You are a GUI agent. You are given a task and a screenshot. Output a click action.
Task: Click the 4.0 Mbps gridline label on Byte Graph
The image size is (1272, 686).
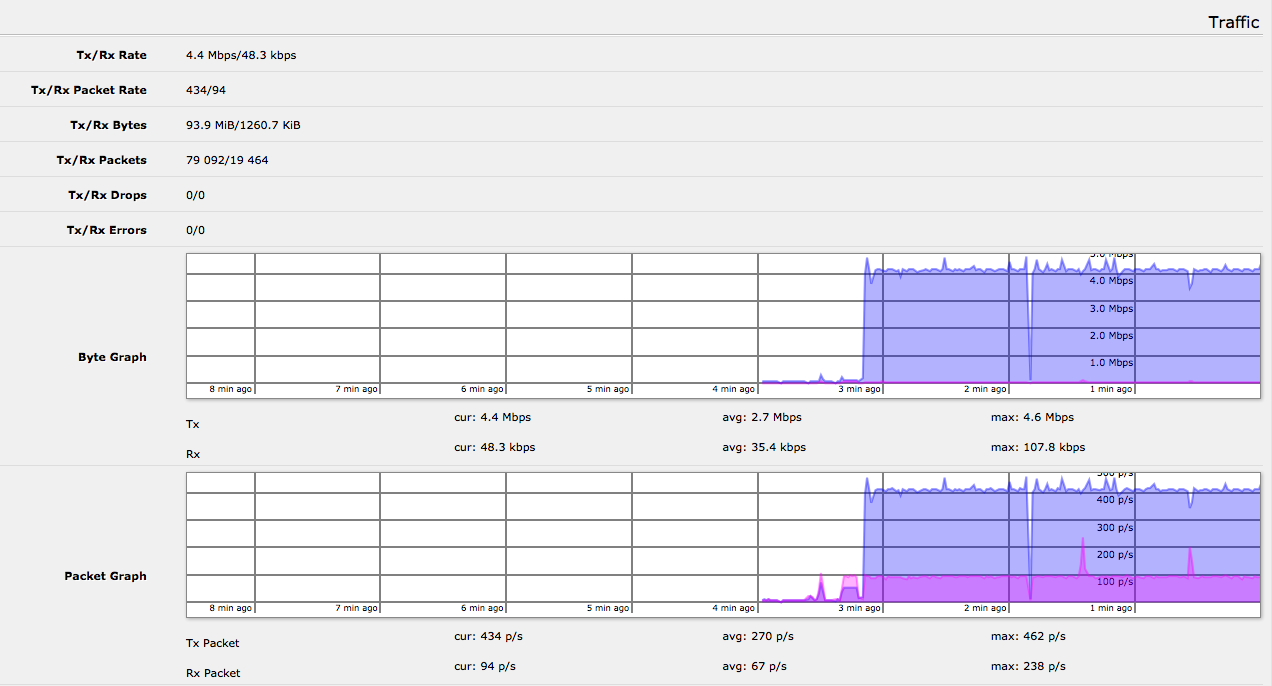coord(1109,281)
